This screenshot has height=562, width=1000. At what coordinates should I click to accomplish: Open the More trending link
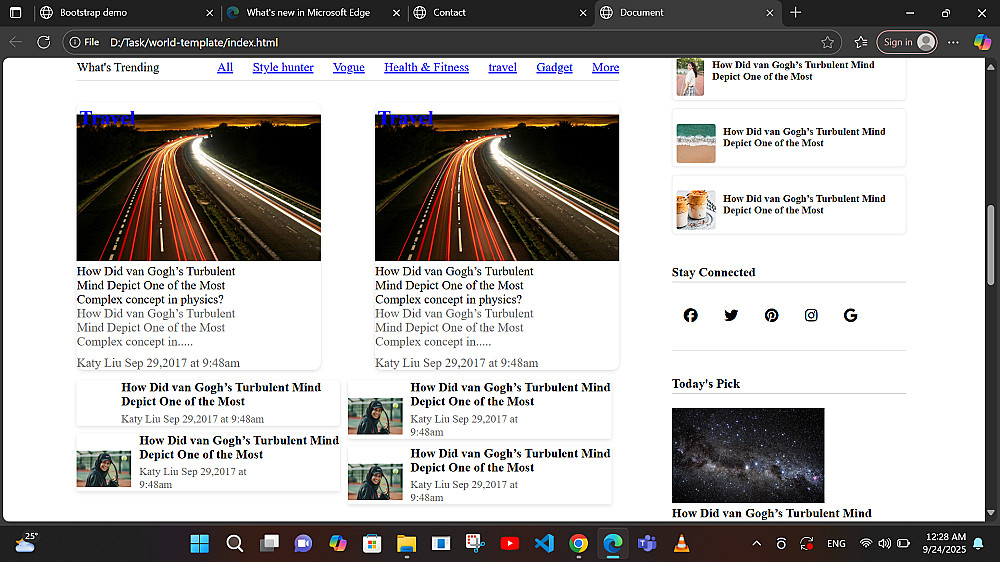pos(605,68)
